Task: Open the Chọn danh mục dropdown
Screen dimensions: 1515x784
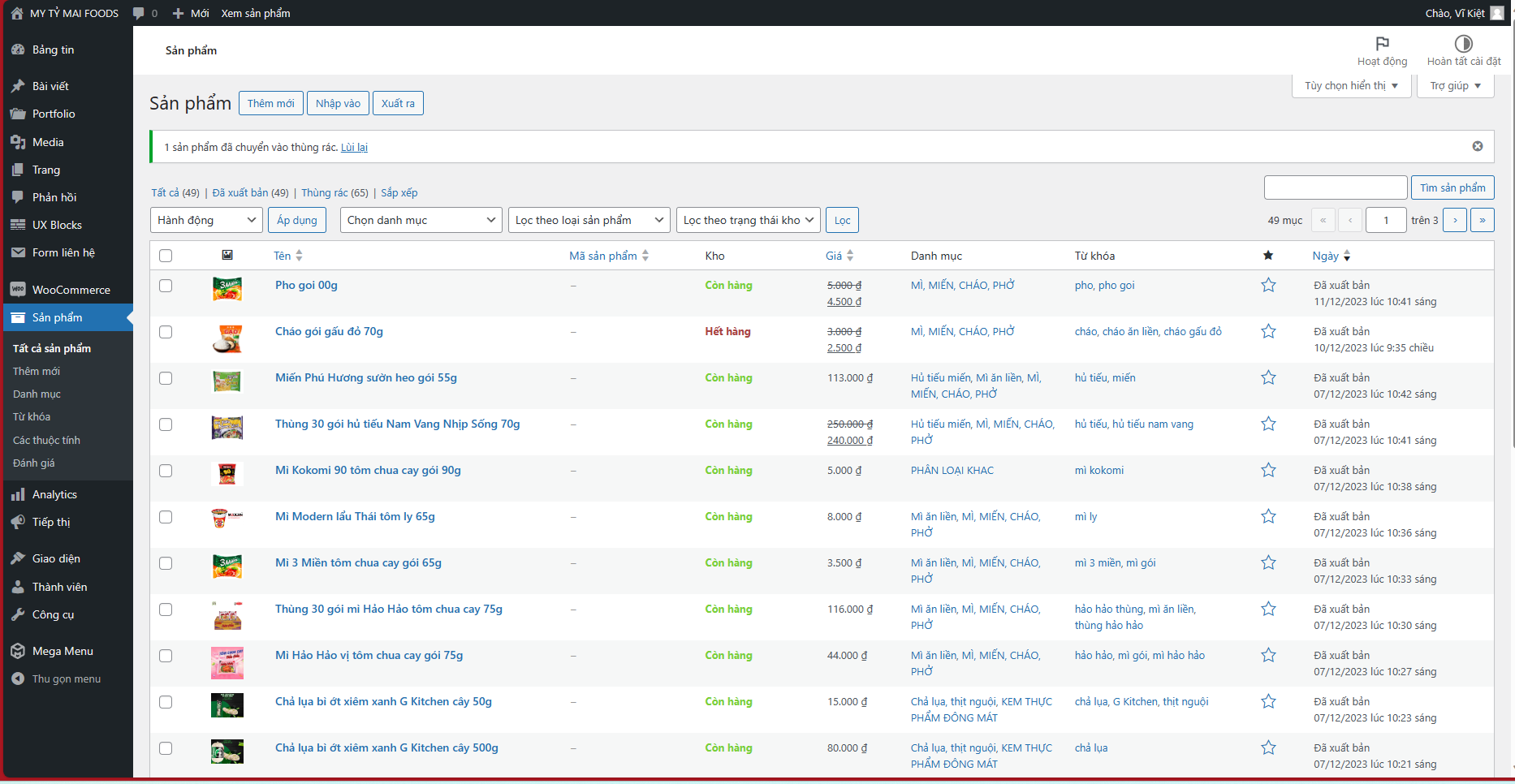Action: click(x=421, y=220)
